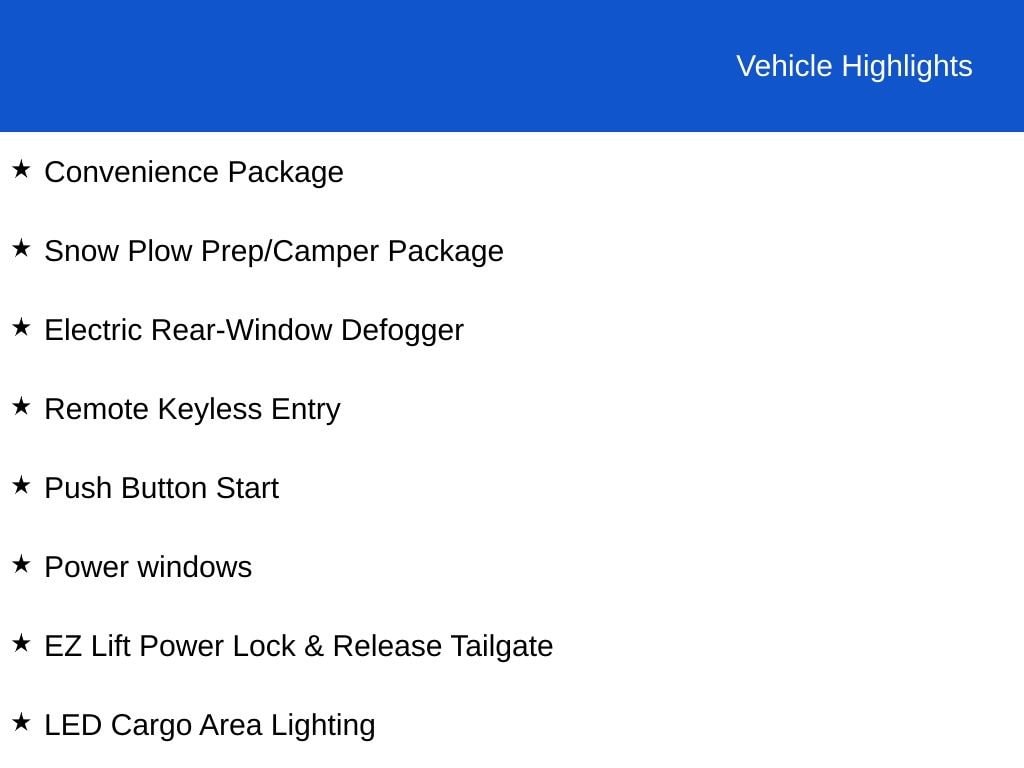Click the star beside Snow Plow Prep/Camper Package
Screen dimensions: 1024x768
tap(21, 248)
